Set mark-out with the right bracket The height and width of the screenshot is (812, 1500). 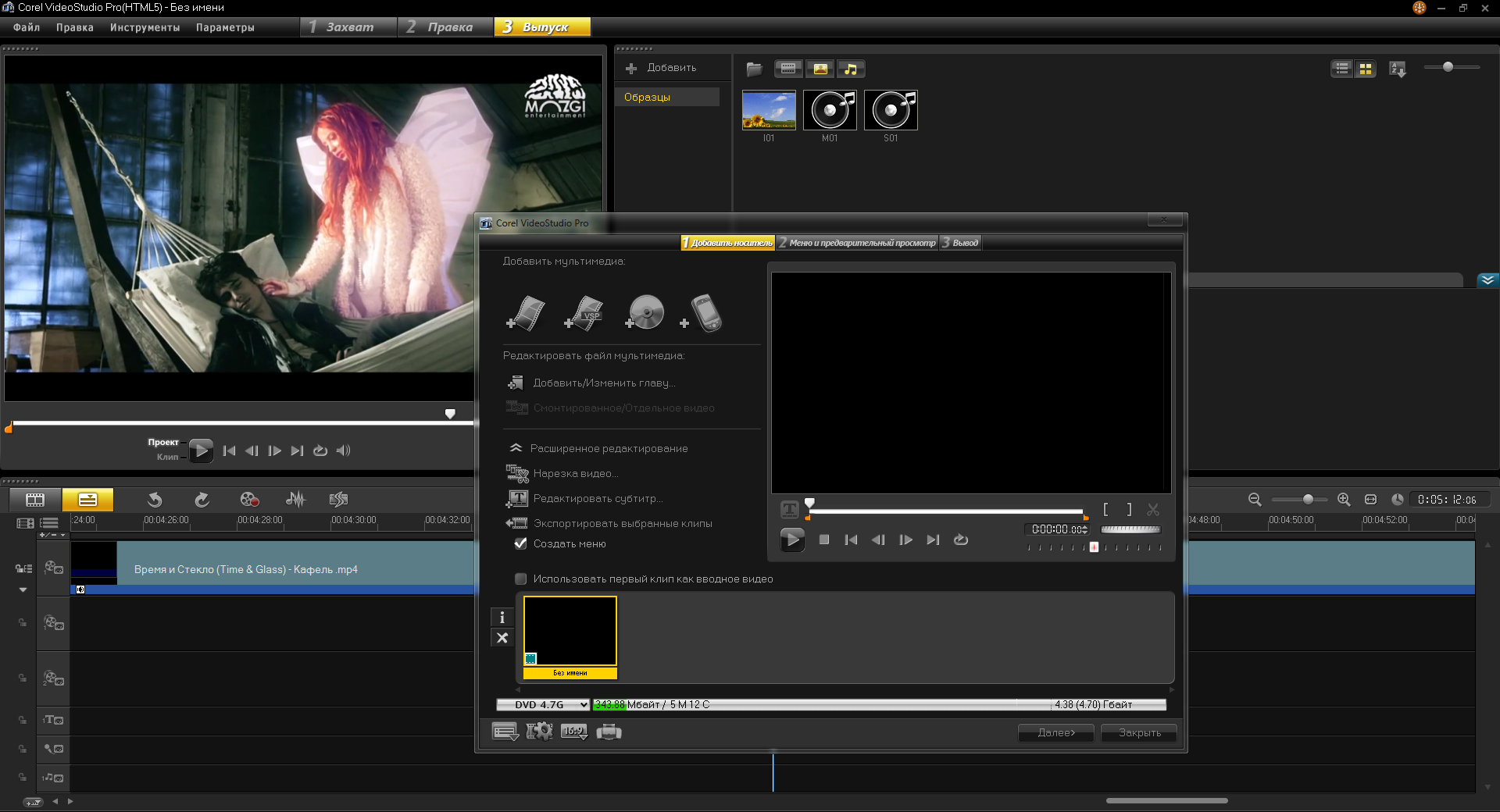click(1129, 510)
